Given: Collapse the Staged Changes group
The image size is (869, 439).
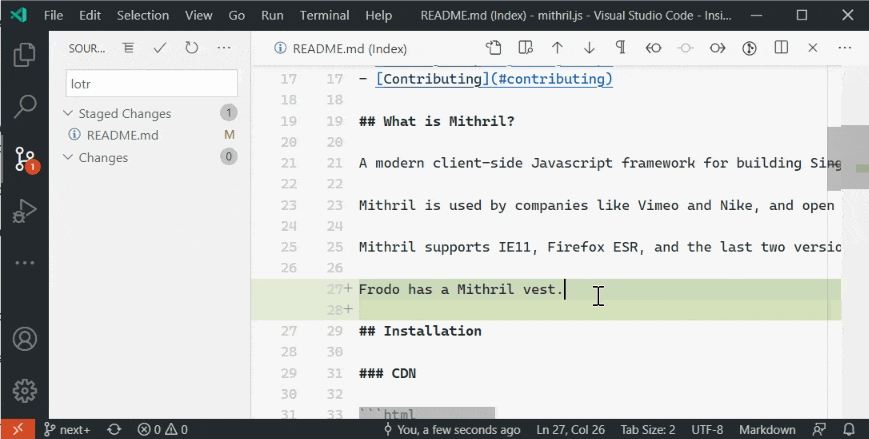Looking at the screenshot, I should tap(69, 113).
